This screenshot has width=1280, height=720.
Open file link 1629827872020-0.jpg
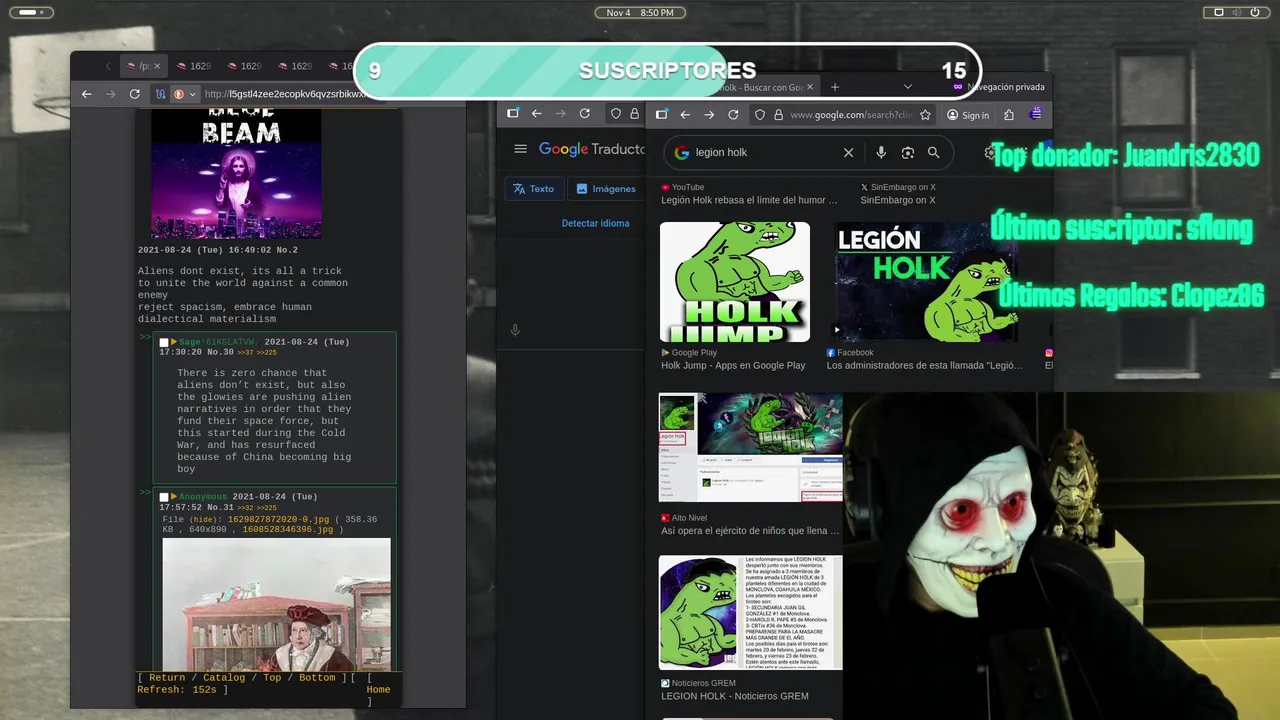point(278,520)
